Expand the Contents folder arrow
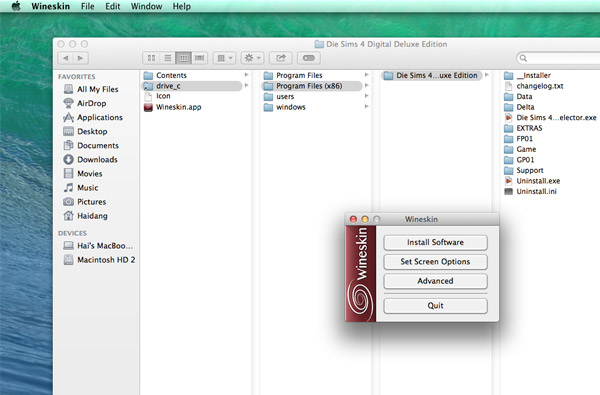The width and height of the screenshot is (600, 395). (x=247, y=75)
